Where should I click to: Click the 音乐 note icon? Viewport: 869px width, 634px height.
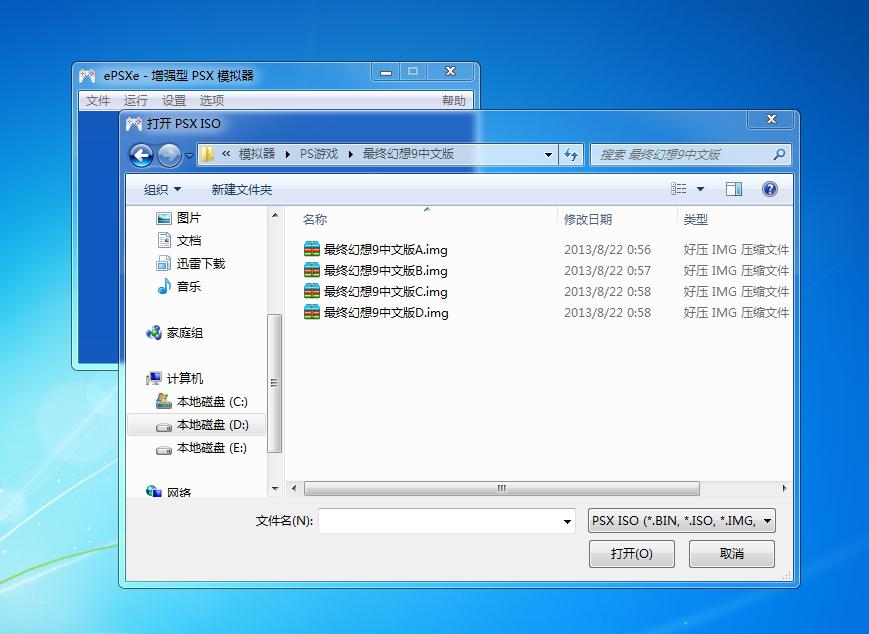(x=164, y=286)
